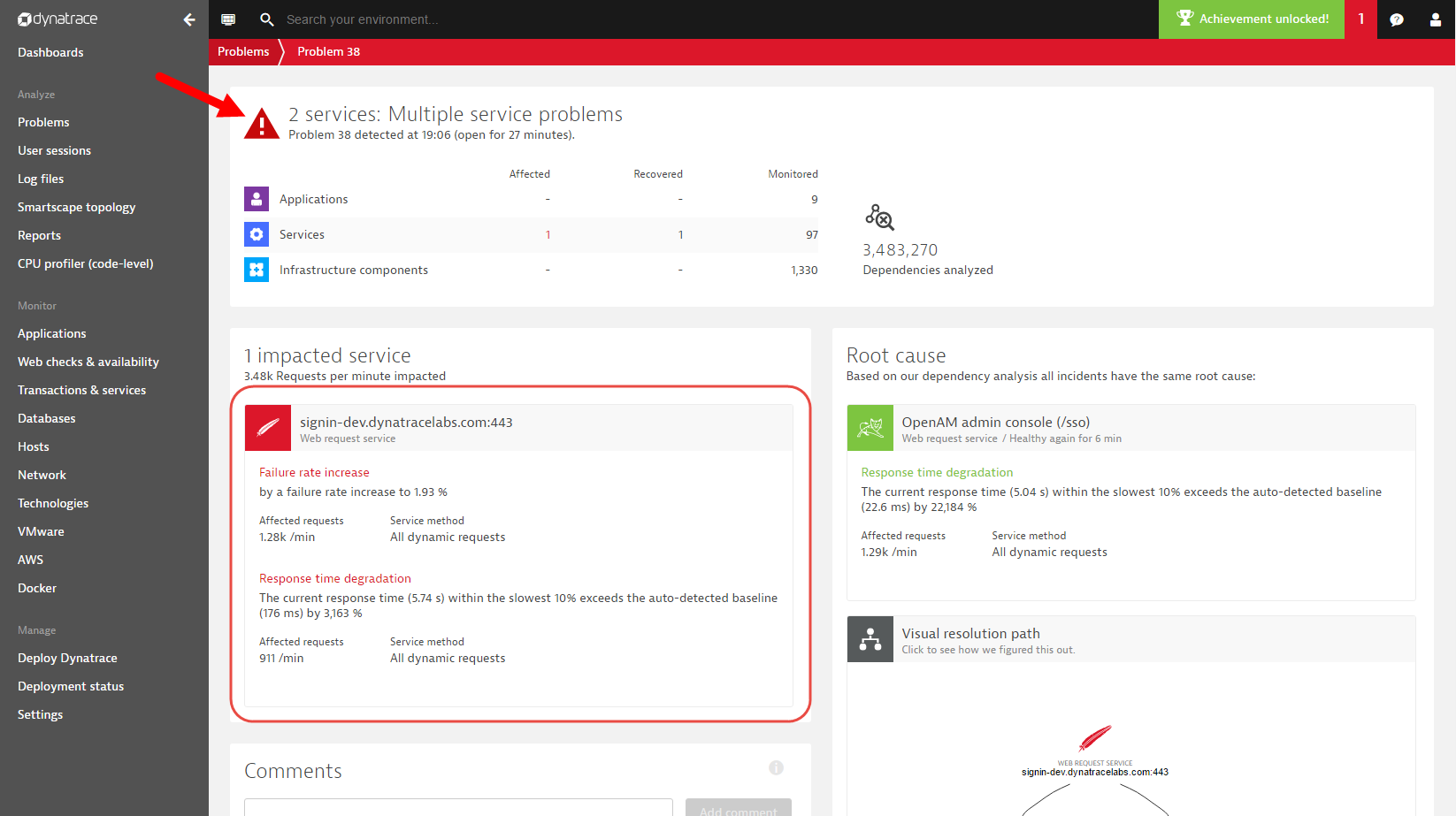This screenshot has height=816, width=1456.
Task: Click the Infrastructure components icon
Action: [x=257, y=270]
